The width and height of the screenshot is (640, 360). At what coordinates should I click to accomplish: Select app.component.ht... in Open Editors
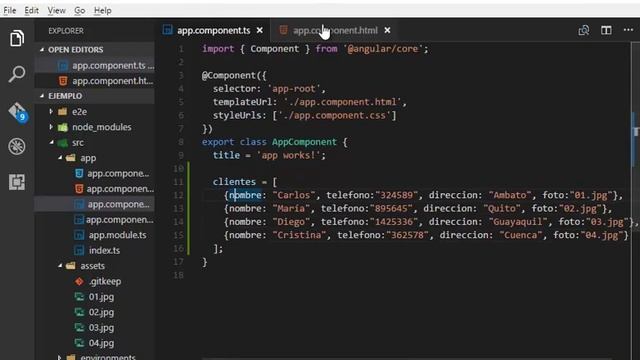pyautogui.click(x=94, y=81)
